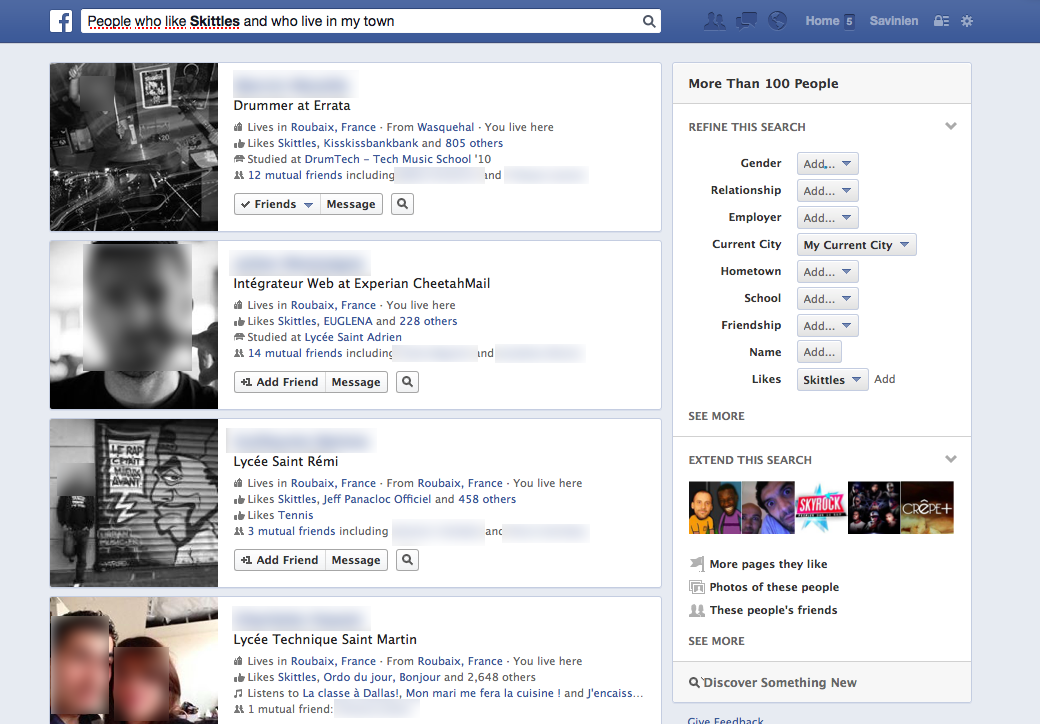Message the Drummer at Errata person

351,204
